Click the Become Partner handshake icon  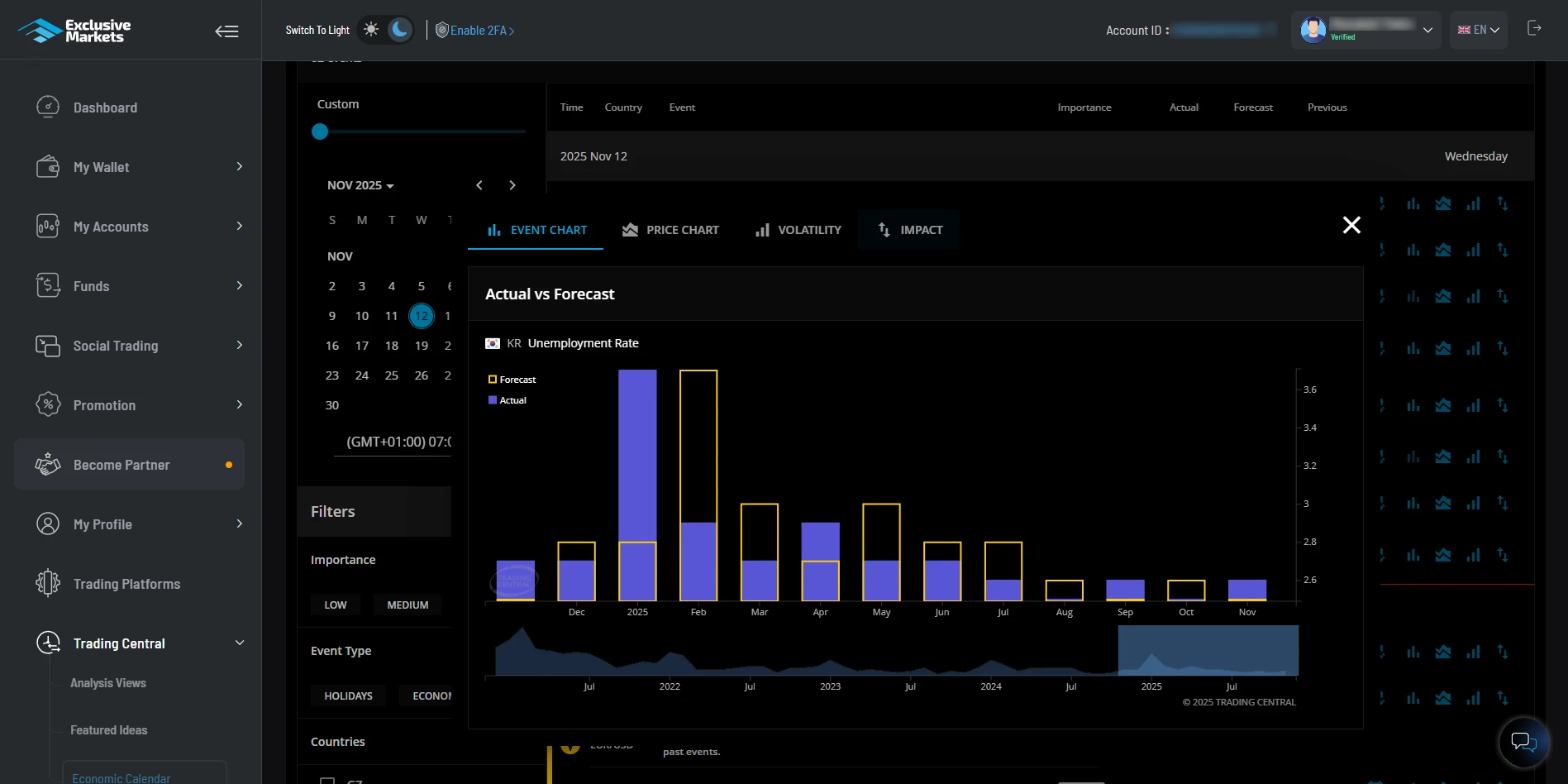point(48,465)
